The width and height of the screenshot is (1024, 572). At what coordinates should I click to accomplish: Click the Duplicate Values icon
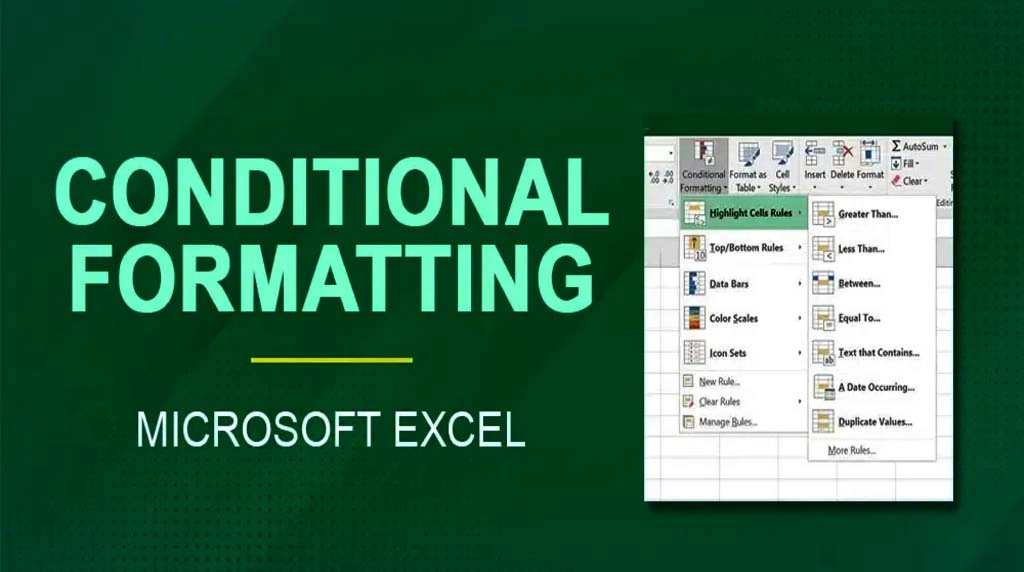point(824,422)
